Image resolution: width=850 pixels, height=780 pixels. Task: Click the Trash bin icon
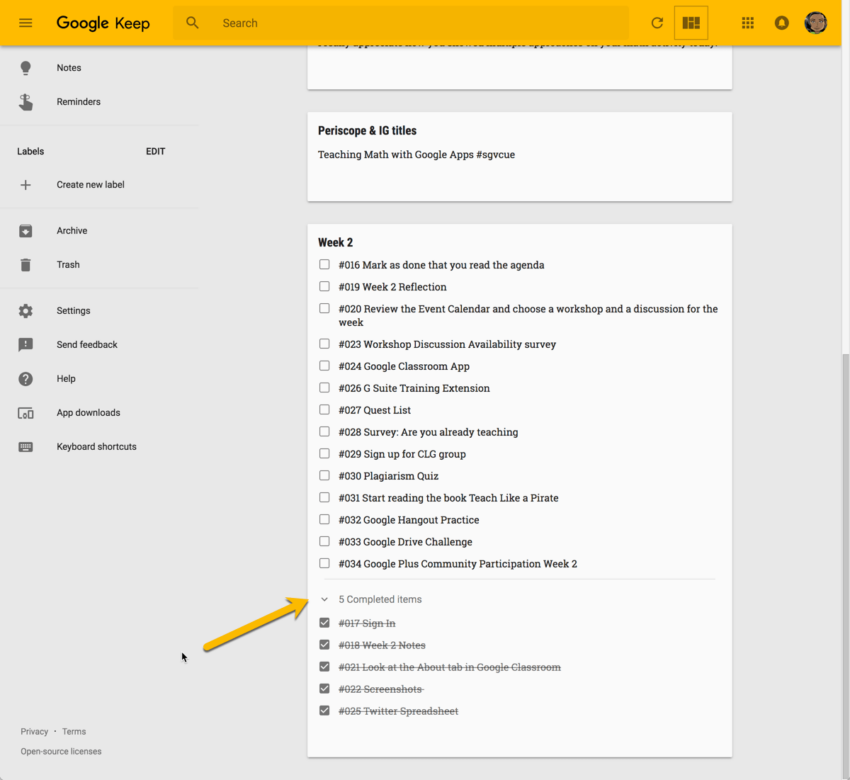point(25,265)
